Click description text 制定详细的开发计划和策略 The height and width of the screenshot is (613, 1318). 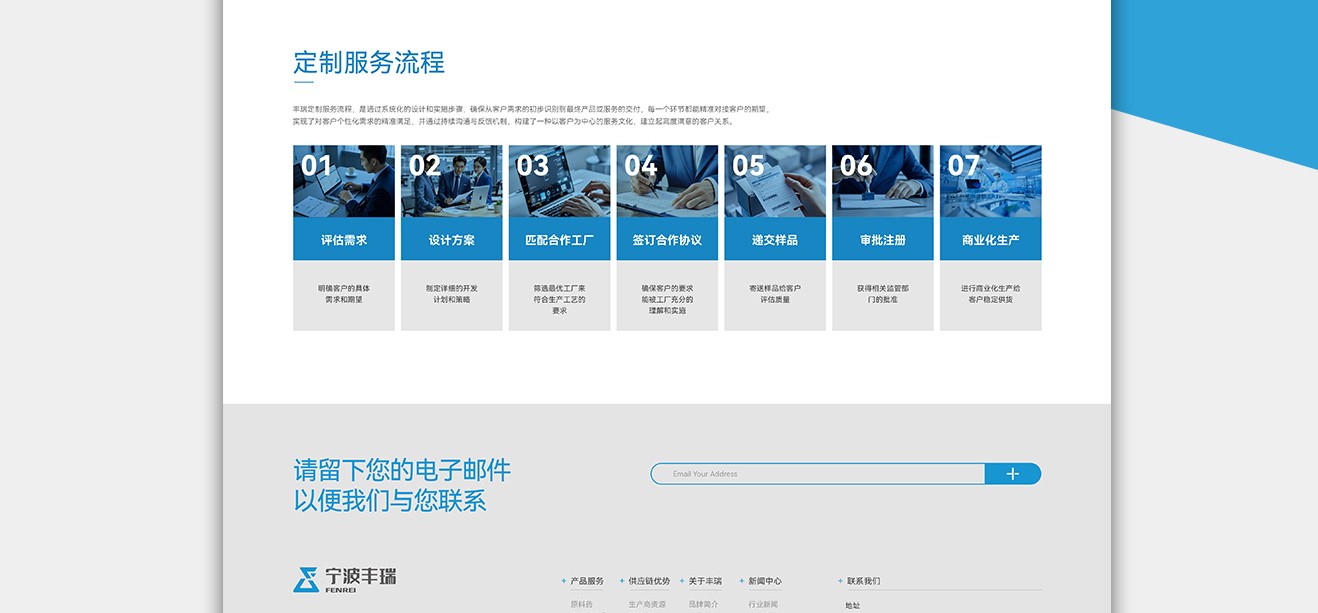click(452, 294)
